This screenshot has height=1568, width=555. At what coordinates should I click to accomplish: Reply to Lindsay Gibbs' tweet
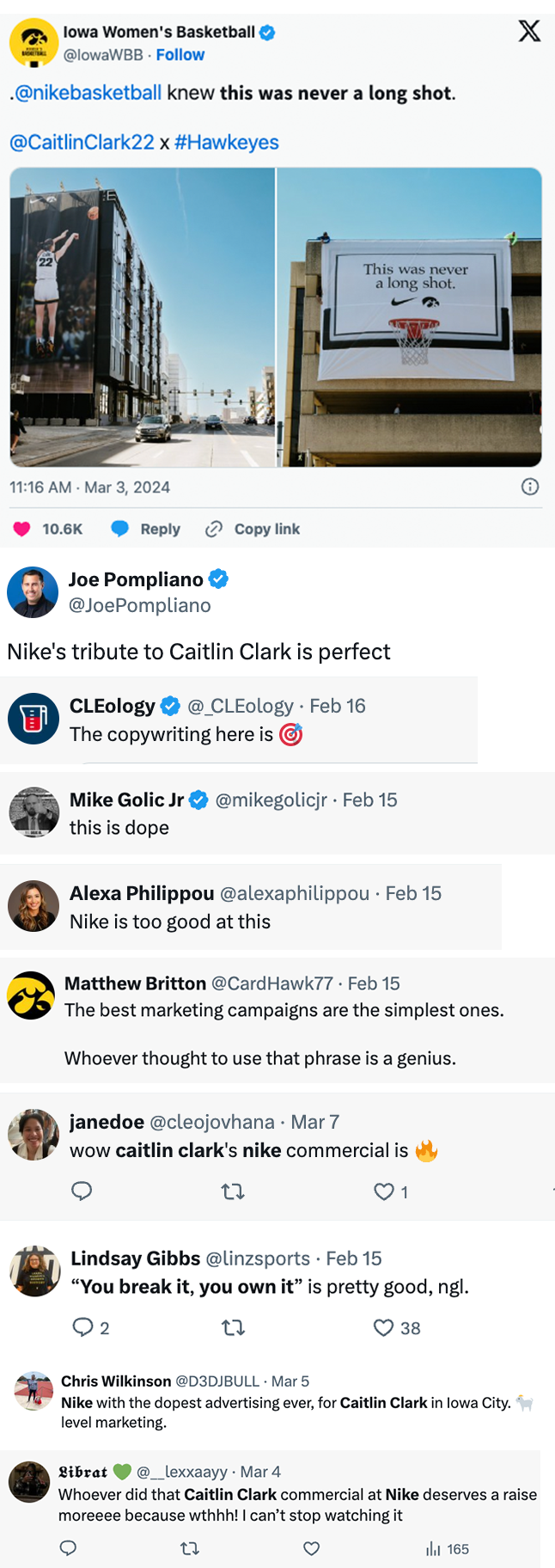[x=83, y=1327]
